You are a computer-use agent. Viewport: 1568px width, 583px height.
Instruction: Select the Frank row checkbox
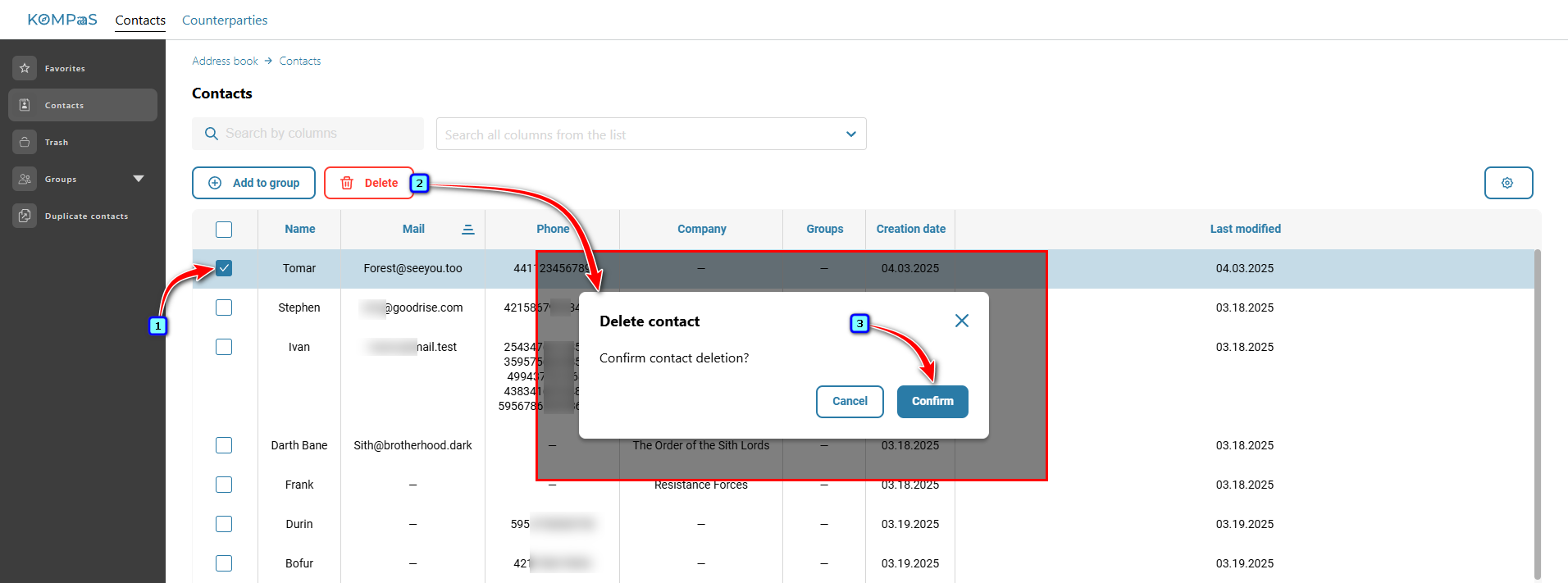(224, 485)
